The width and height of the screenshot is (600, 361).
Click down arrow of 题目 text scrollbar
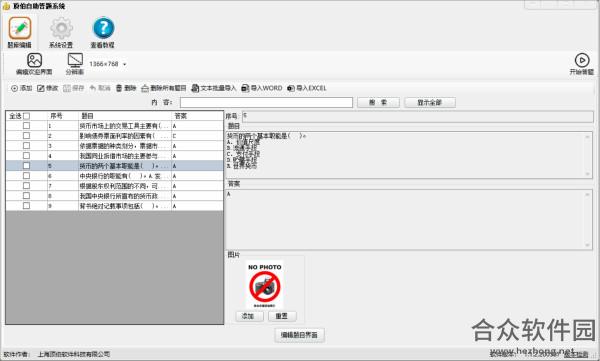pyautogui.click(x=588, y=174)
